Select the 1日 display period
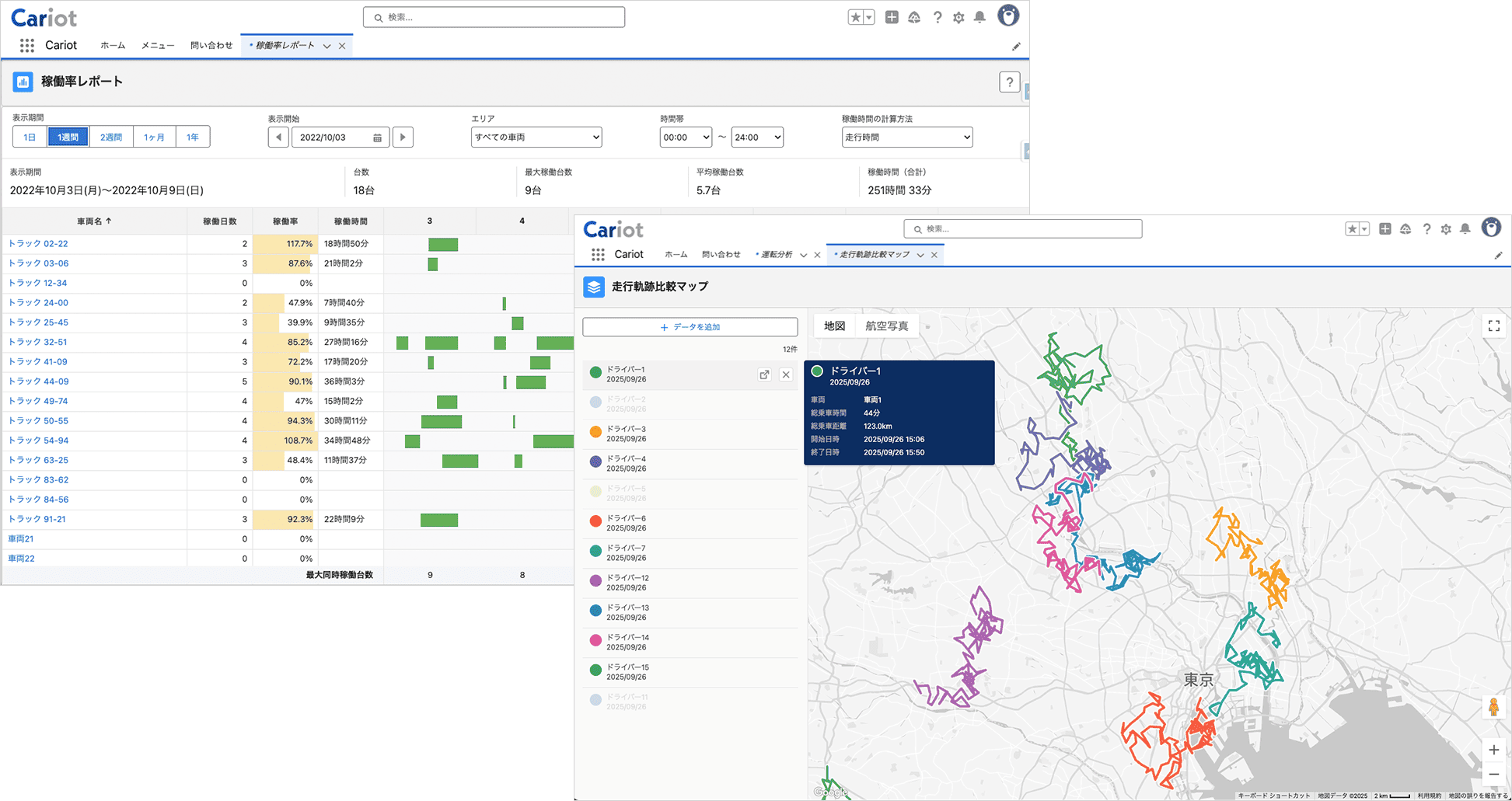 click(x=30, y=138)
